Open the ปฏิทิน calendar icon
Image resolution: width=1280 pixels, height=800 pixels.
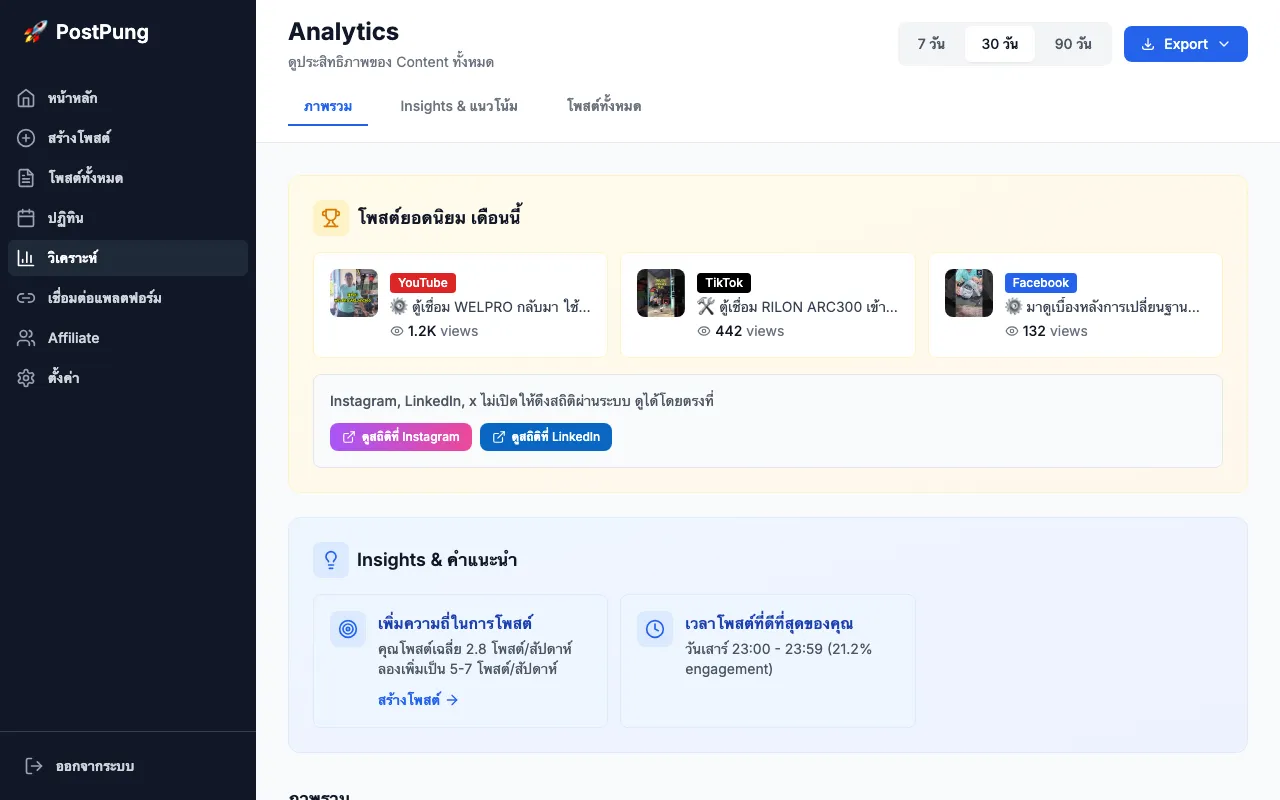[26, 217]
